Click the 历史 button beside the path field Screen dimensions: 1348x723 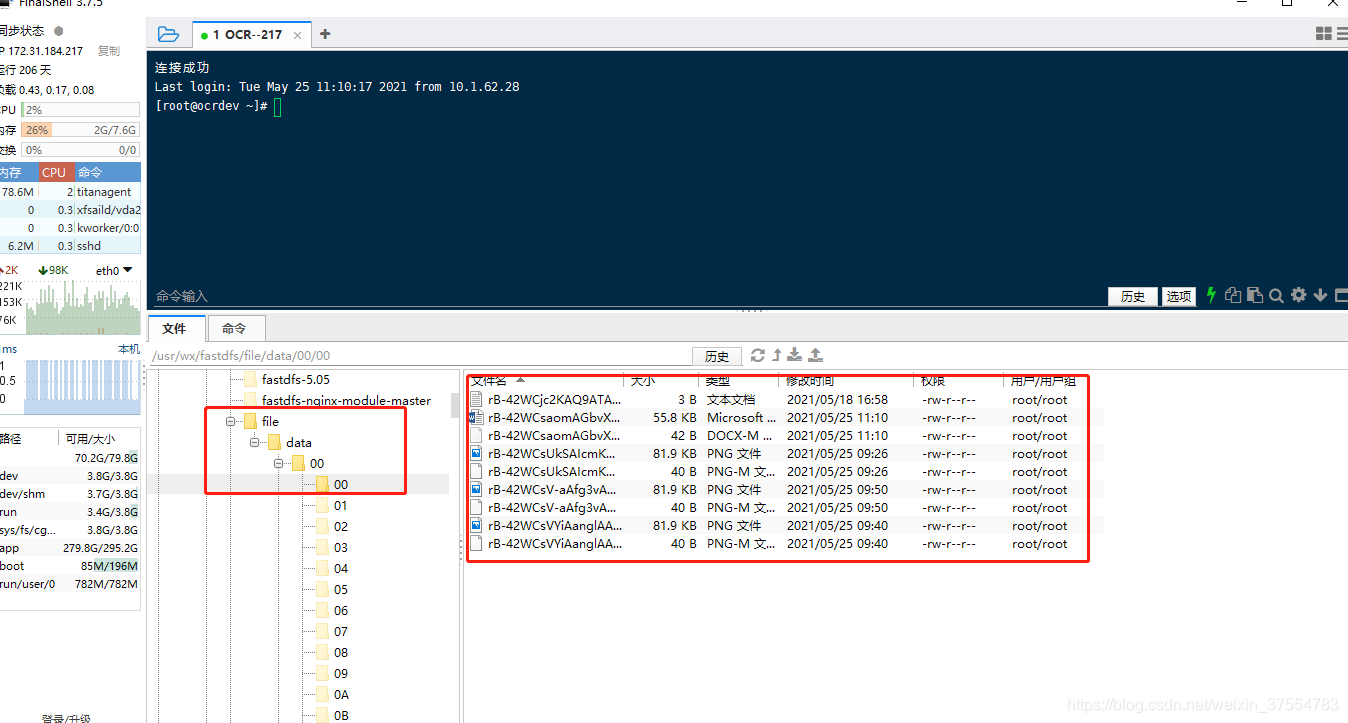tap(717, 356)
